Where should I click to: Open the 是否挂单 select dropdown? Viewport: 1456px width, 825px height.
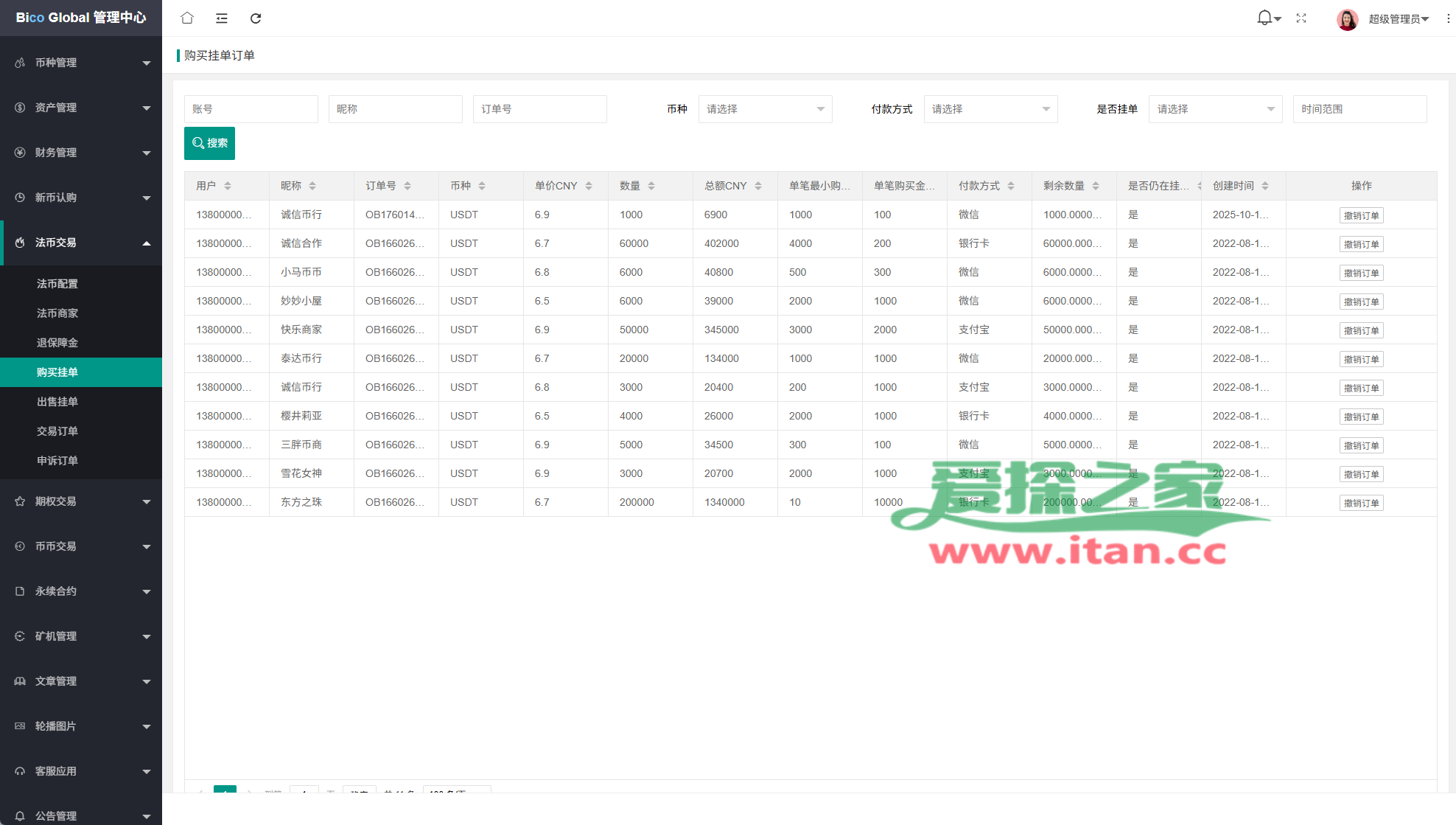pos(1215,109)
